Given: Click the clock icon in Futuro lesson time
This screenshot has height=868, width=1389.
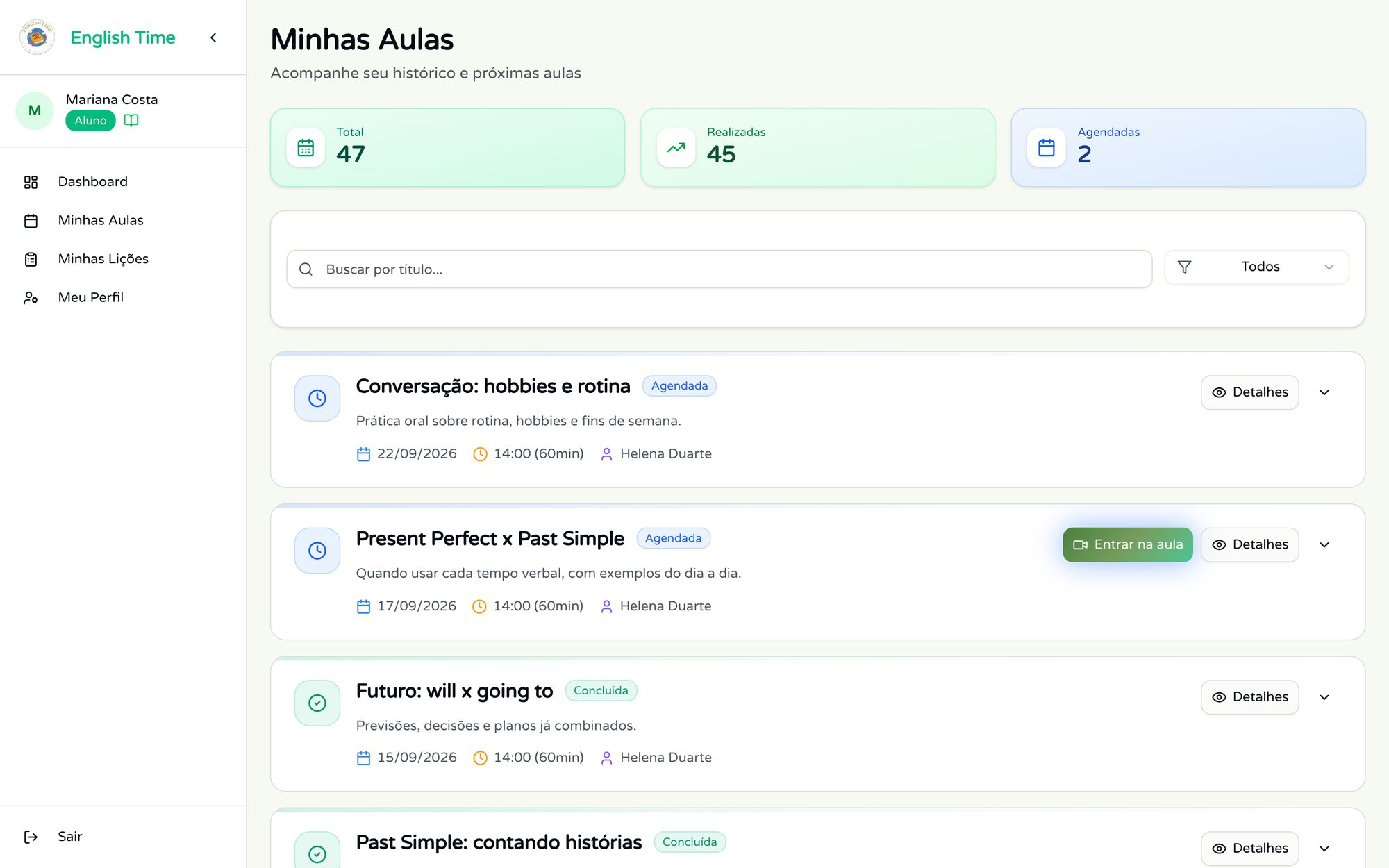Looking at the screenshot, I should pyautogui.click(x=480, y=758).
